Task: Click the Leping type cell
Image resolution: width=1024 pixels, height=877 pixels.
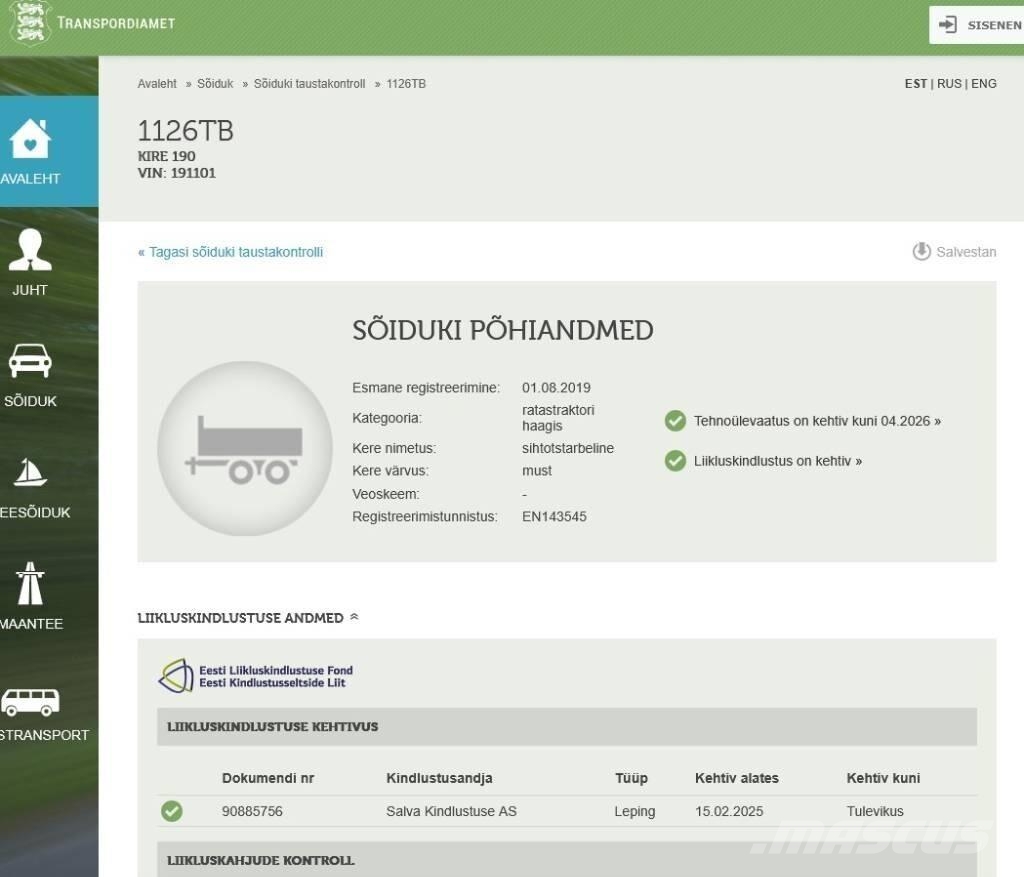Action: tap(635, 811)
